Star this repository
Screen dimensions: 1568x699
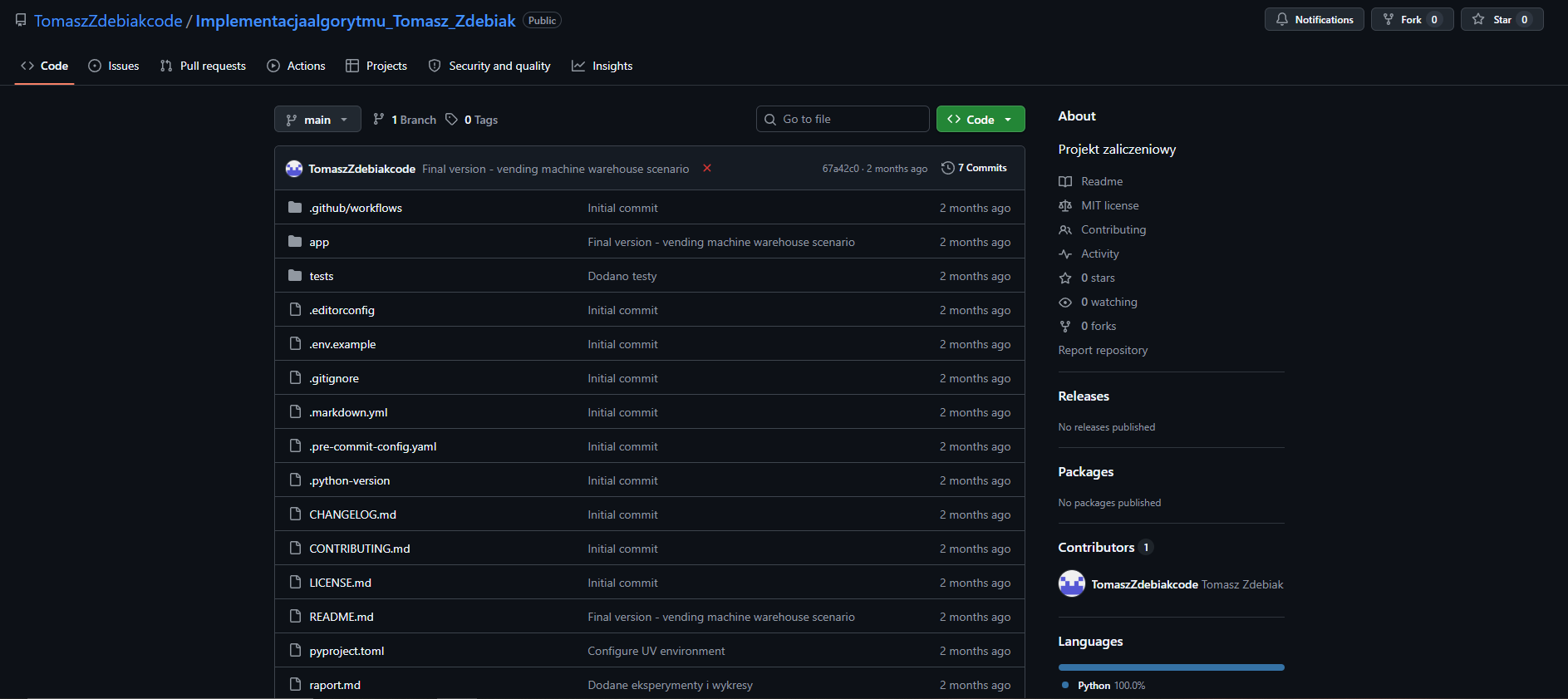pos(1502,19)
